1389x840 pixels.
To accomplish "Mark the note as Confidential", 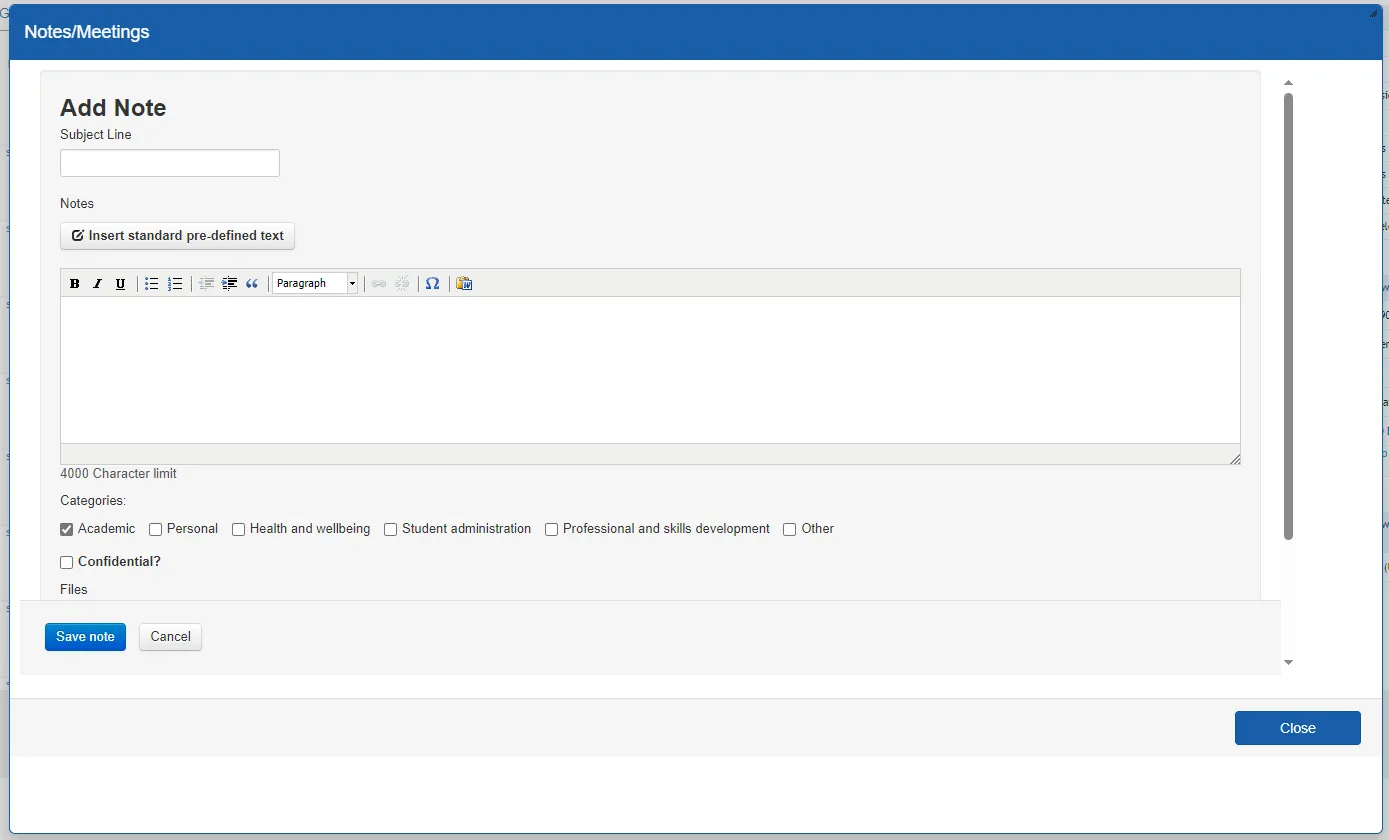I will click(66, 562).
